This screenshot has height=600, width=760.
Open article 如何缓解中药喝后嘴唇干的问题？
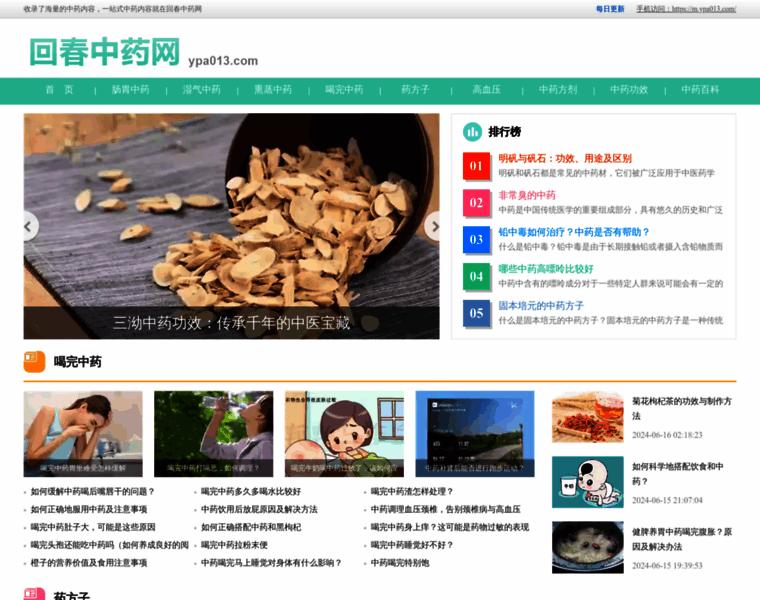coord(93,491)
